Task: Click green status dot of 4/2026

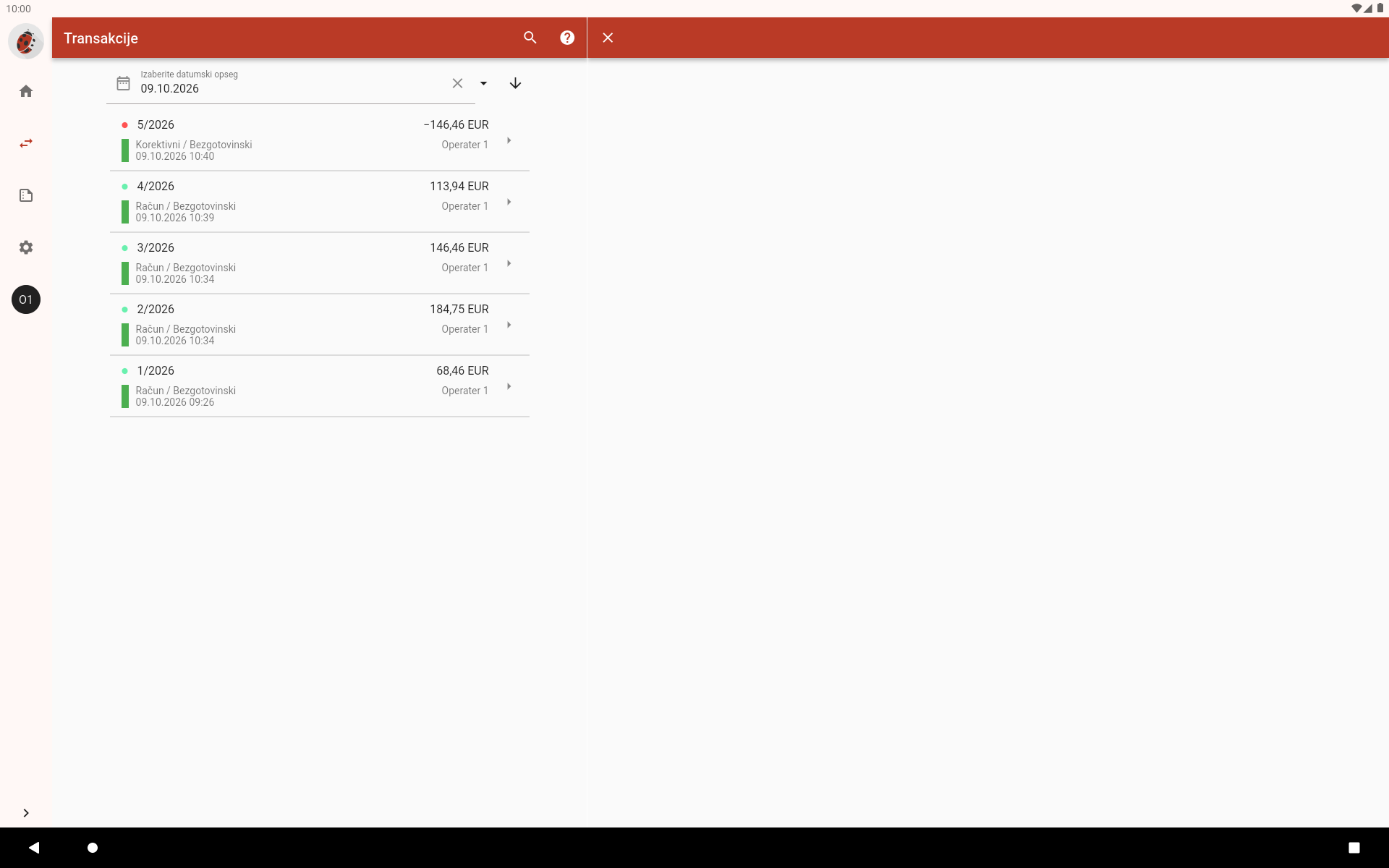Action: coord(124,187)
